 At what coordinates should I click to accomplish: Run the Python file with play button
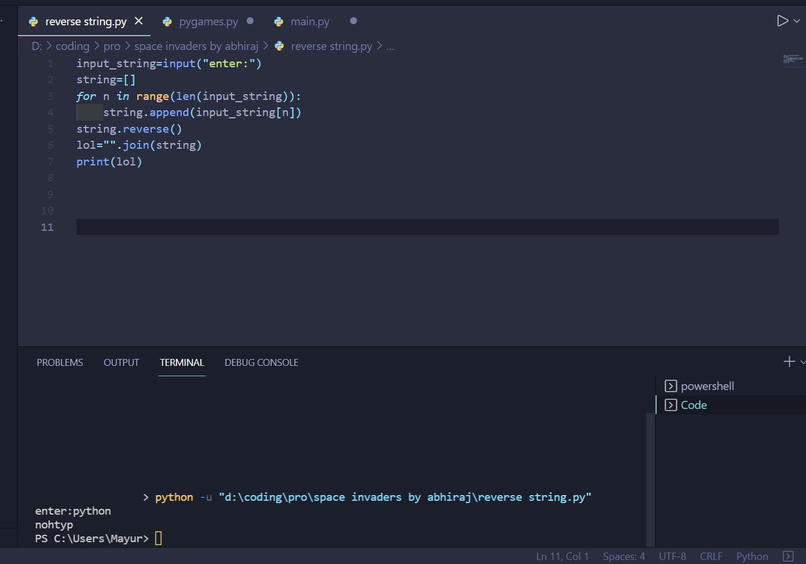(782, 21)
